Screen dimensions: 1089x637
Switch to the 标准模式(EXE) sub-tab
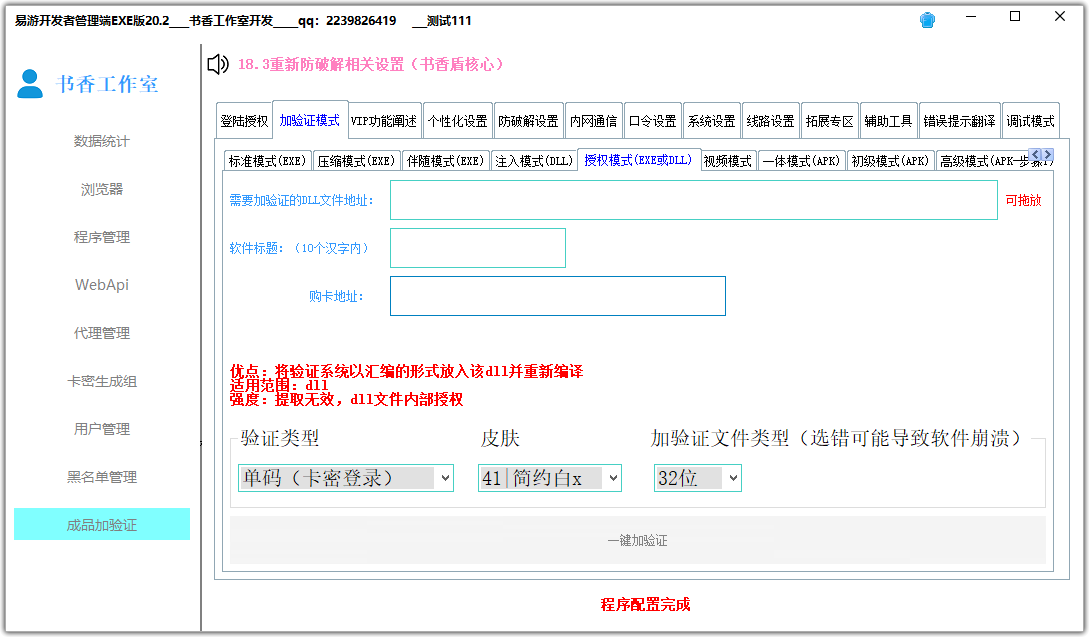pos(267,158)
